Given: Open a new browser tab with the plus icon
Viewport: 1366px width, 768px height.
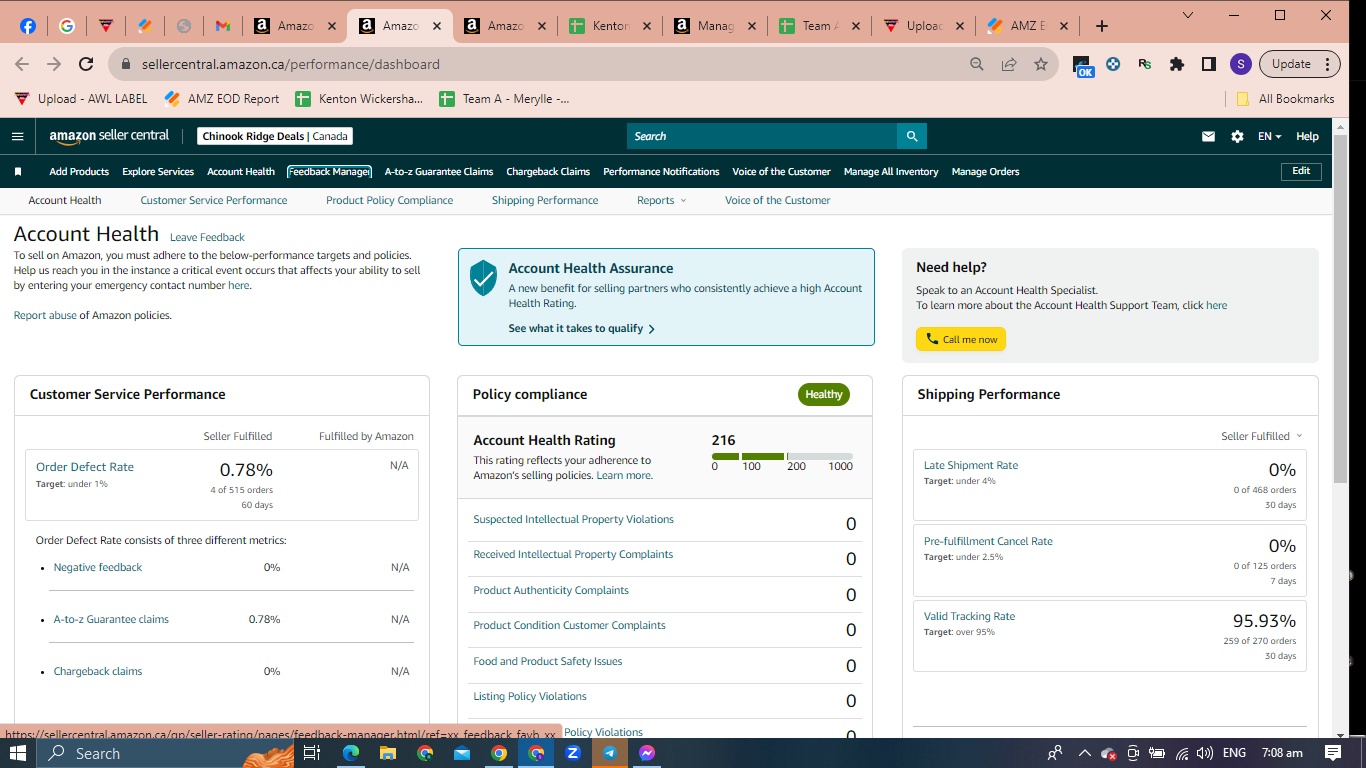Looking at the screenshot, I should pyautogui.click(x=1102, y=26).
